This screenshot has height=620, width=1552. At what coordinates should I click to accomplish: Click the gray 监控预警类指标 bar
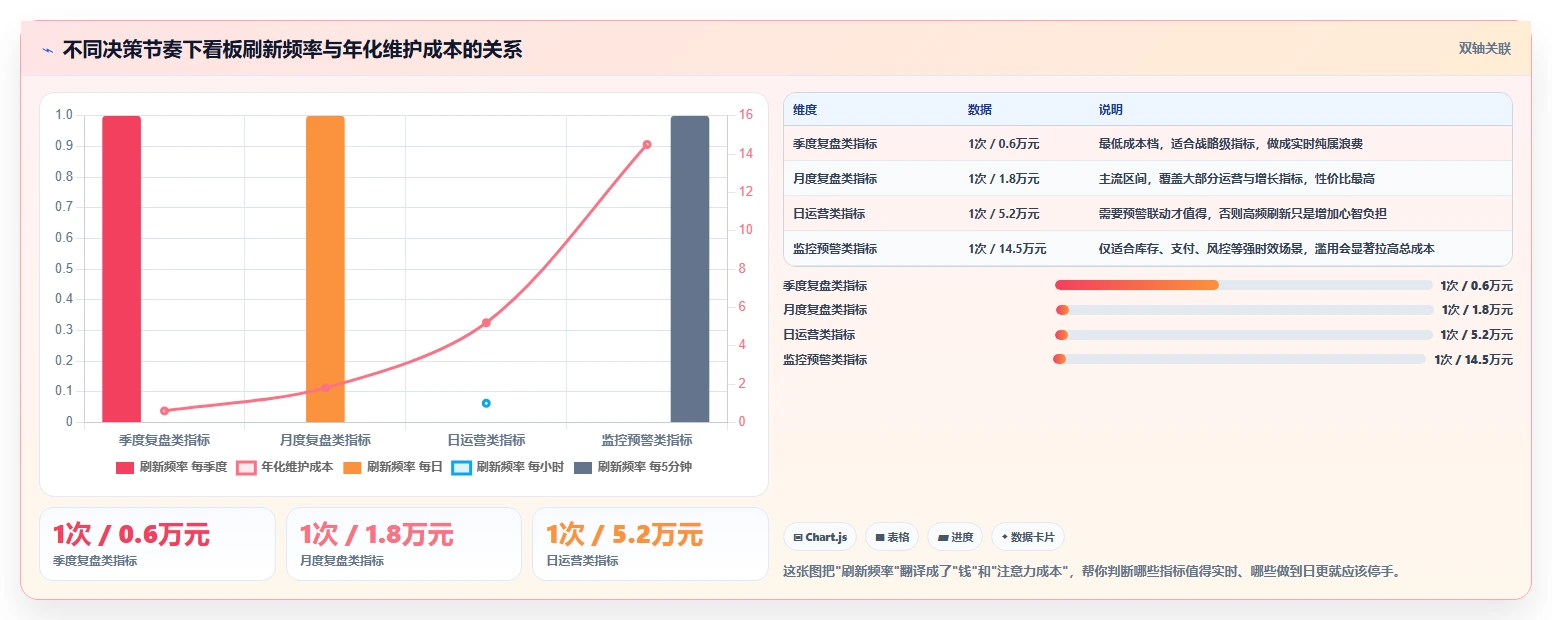click(690, 269)
